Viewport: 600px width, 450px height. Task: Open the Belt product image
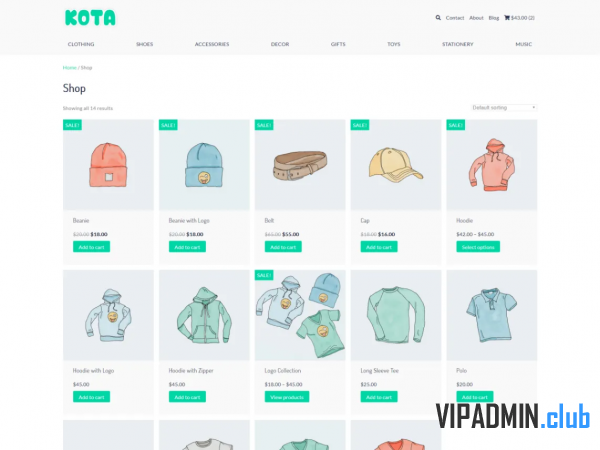pos(300,165)
